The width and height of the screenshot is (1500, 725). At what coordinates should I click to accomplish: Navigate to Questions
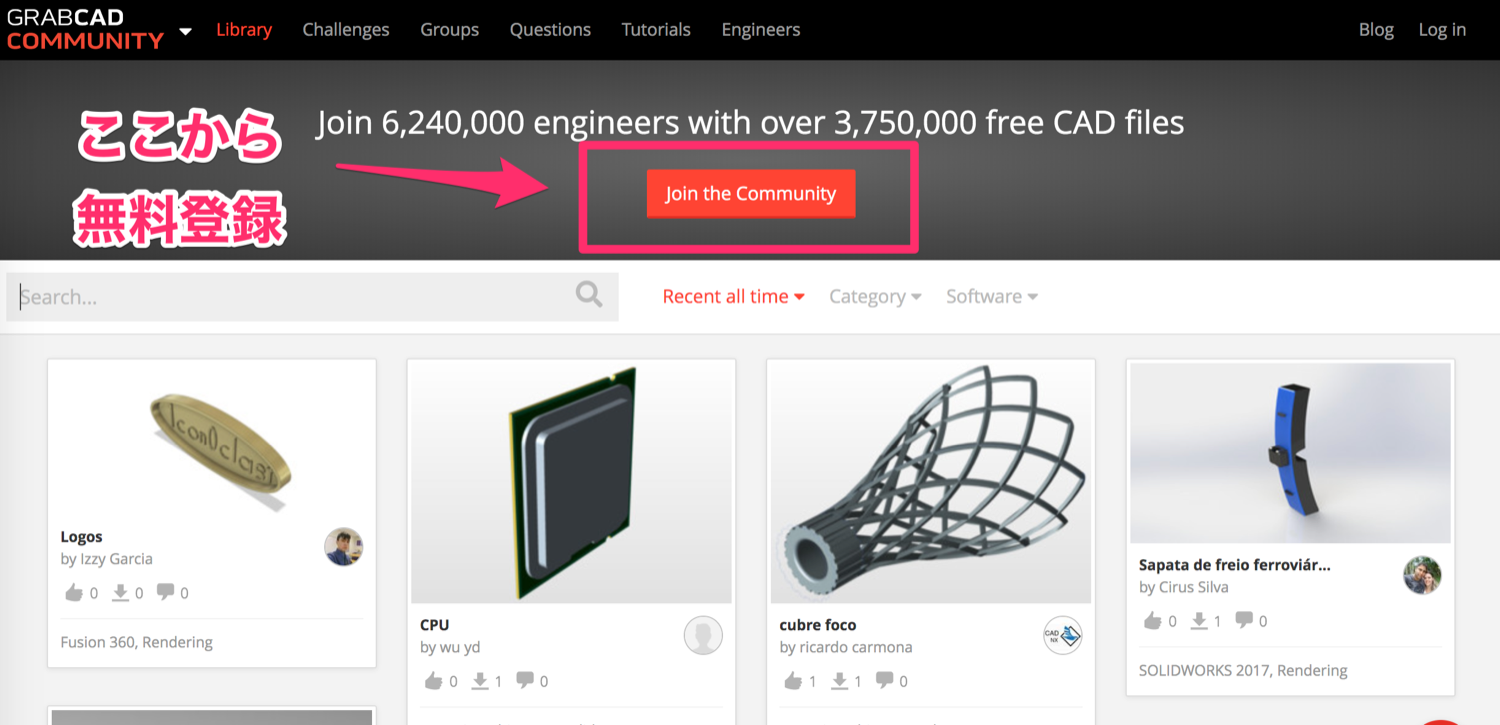click(550, 30)
